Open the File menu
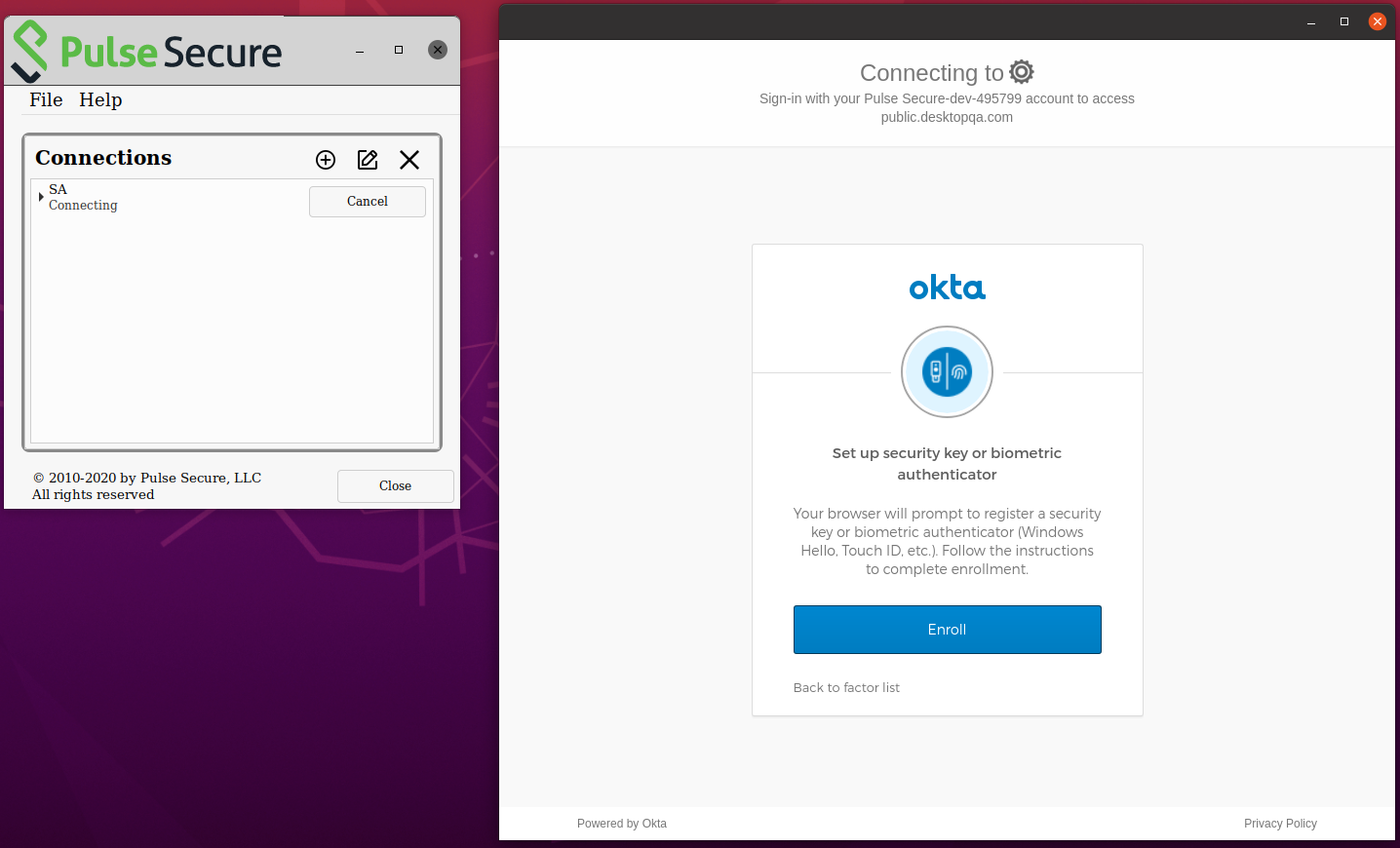The height and width of the screenshot is (848, 1400). 46,99
